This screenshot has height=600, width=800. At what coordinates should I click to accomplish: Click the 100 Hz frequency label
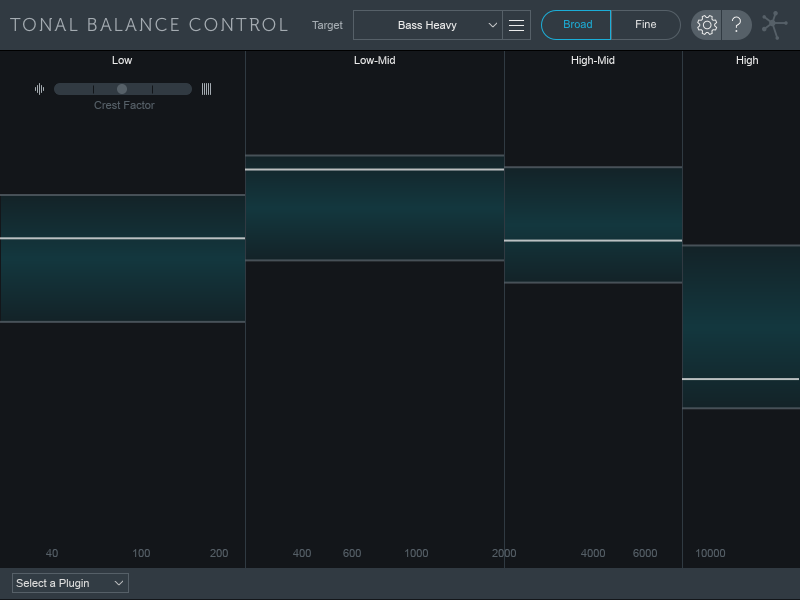click(x=141, y=553)
